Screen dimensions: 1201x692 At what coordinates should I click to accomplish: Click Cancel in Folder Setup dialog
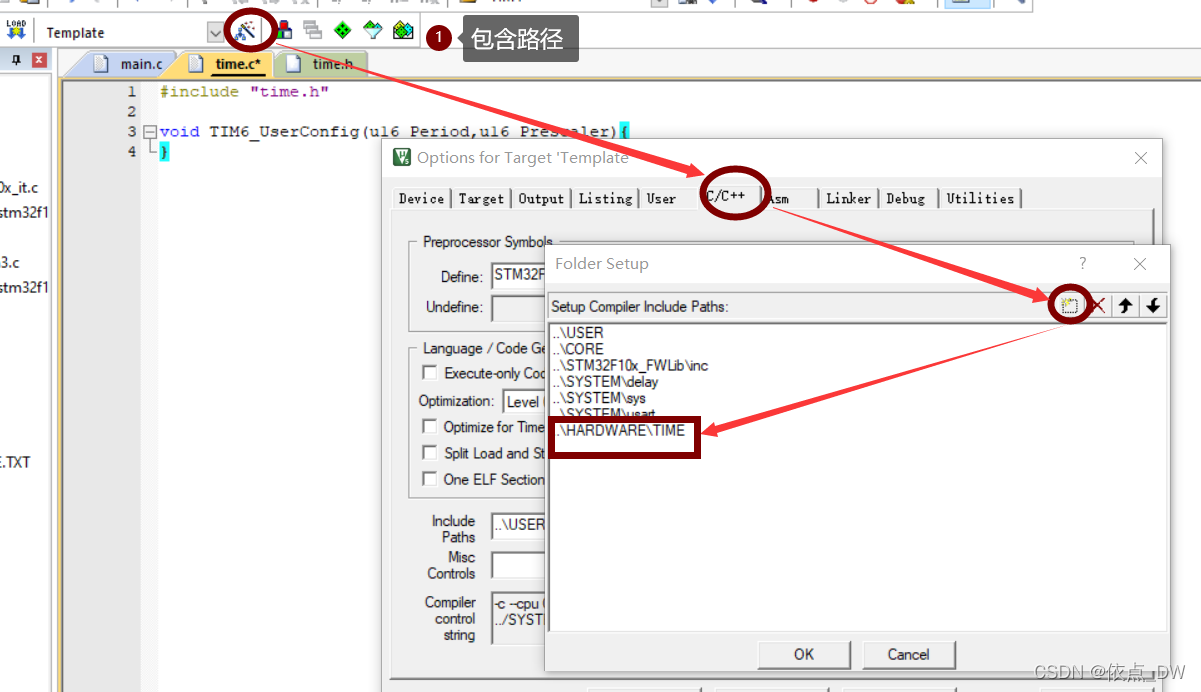coord(908,654)
